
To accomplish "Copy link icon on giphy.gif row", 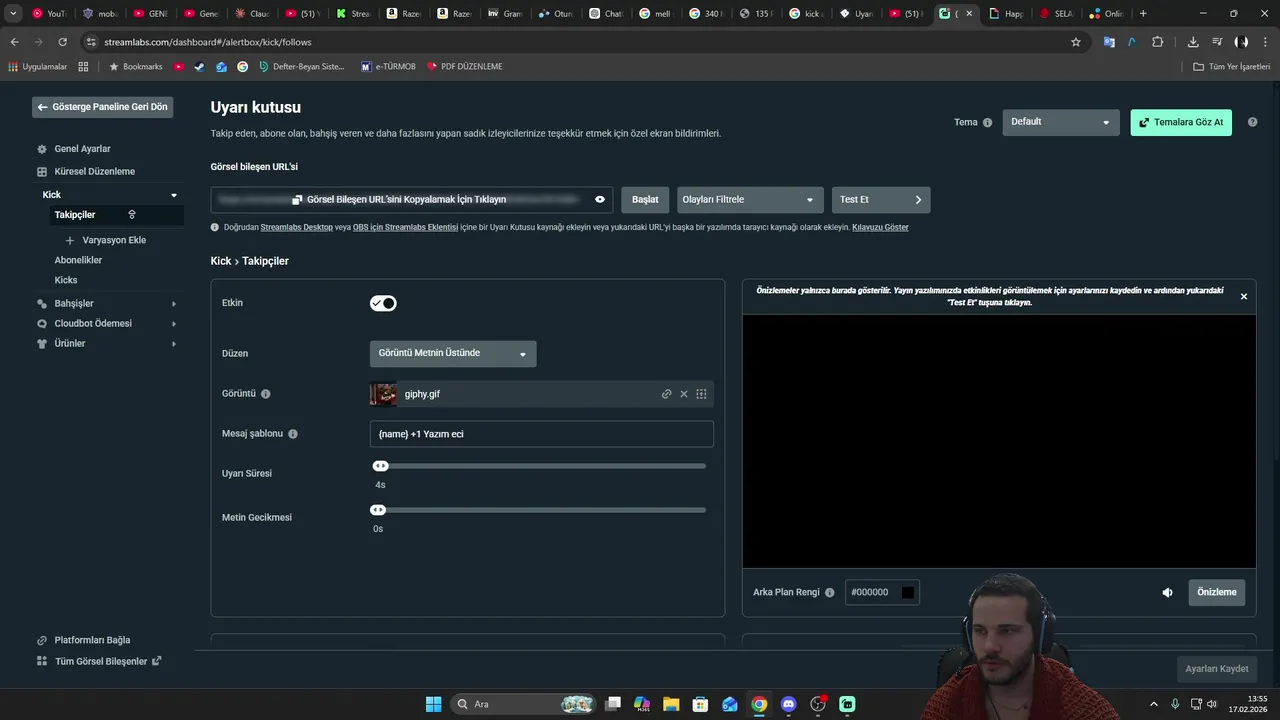I will (666, 394).
